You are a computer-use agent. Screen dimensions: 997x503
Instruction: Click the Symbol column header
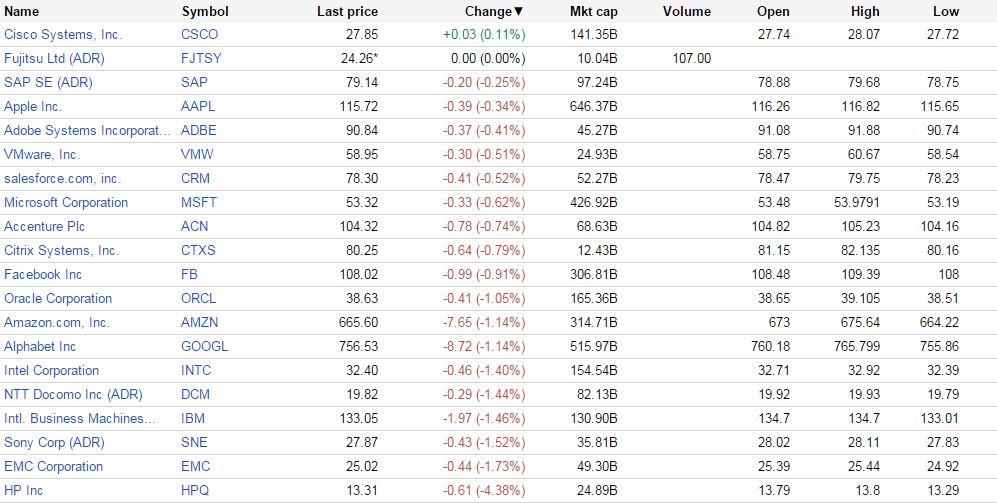point(204,12)
